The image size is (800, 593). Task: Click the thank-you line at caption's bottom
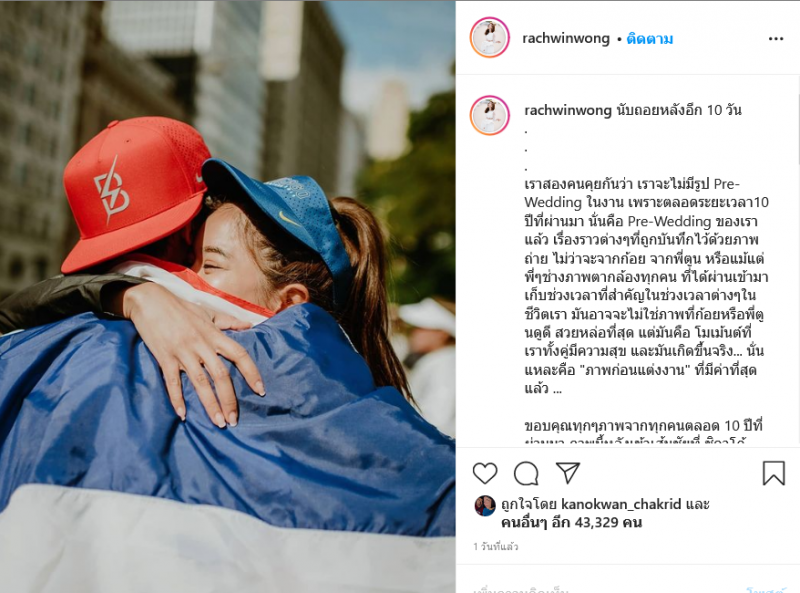pyautogui.click(x=643, y=426)
